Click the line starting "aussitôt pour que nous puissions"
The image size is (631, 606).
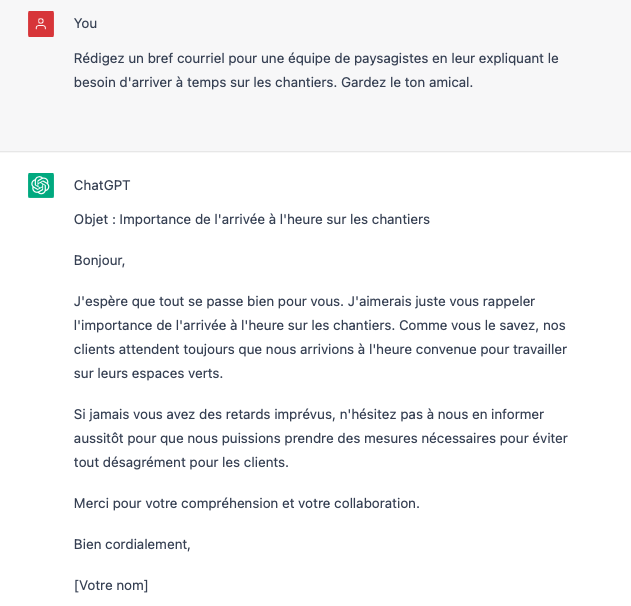(320, 438)
